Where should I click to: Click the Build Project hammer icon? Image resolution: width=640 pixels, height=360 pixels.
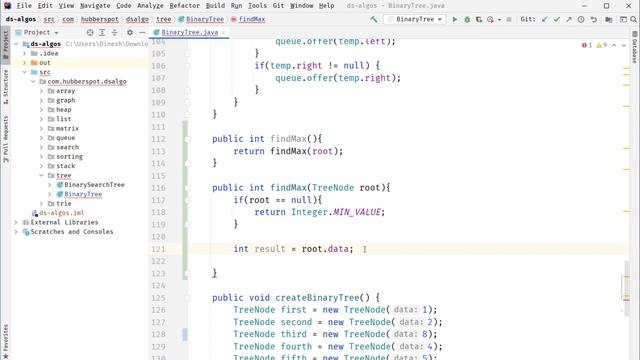373,19
